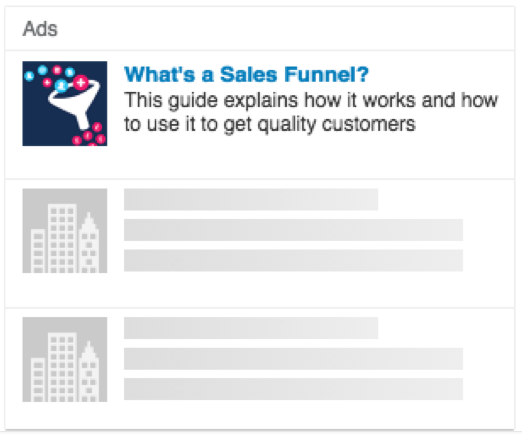The image size is (522, 434).
Task: Click the pink dollar circles below the funnel
Action: (x=89, y=135)
